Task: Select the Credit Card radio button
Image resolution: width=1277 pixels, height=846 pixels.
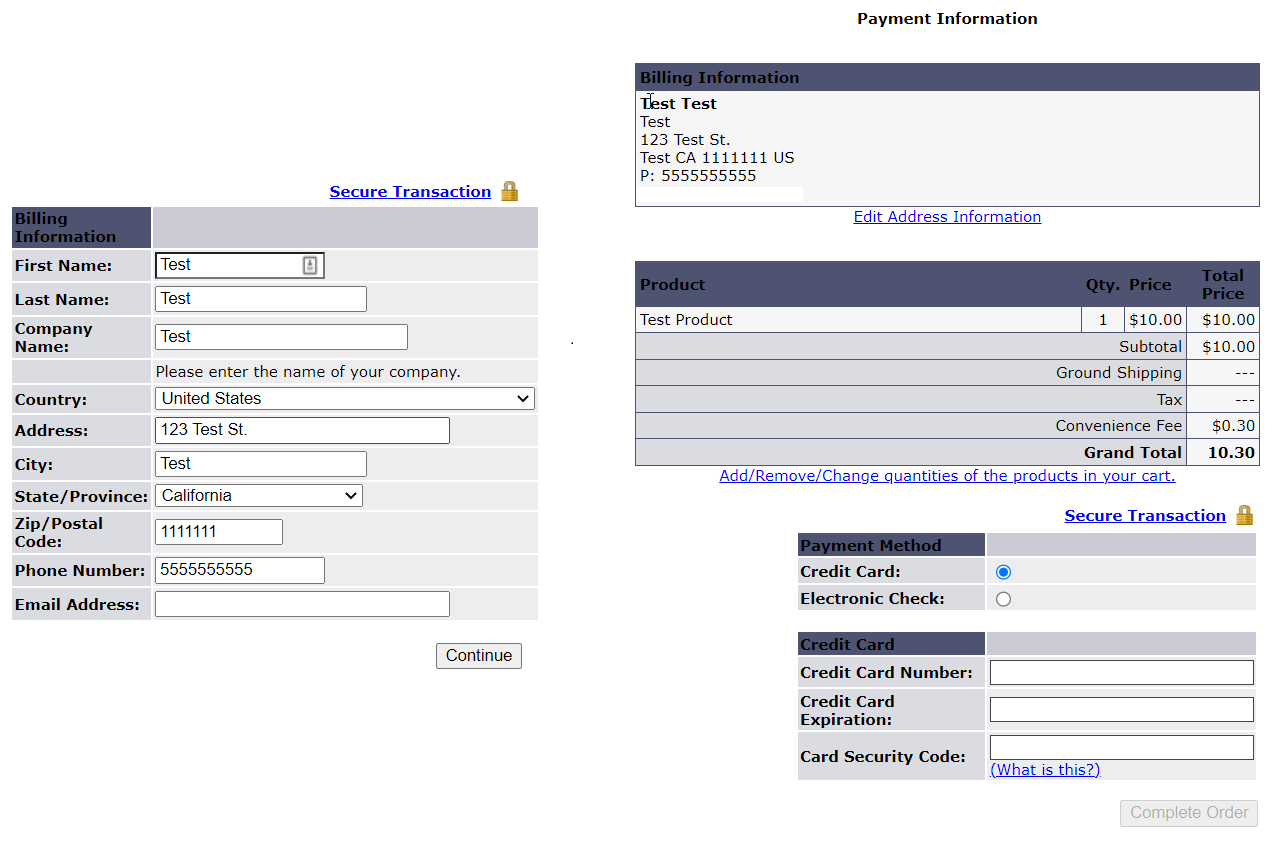Action: [x=1003, y=572]
